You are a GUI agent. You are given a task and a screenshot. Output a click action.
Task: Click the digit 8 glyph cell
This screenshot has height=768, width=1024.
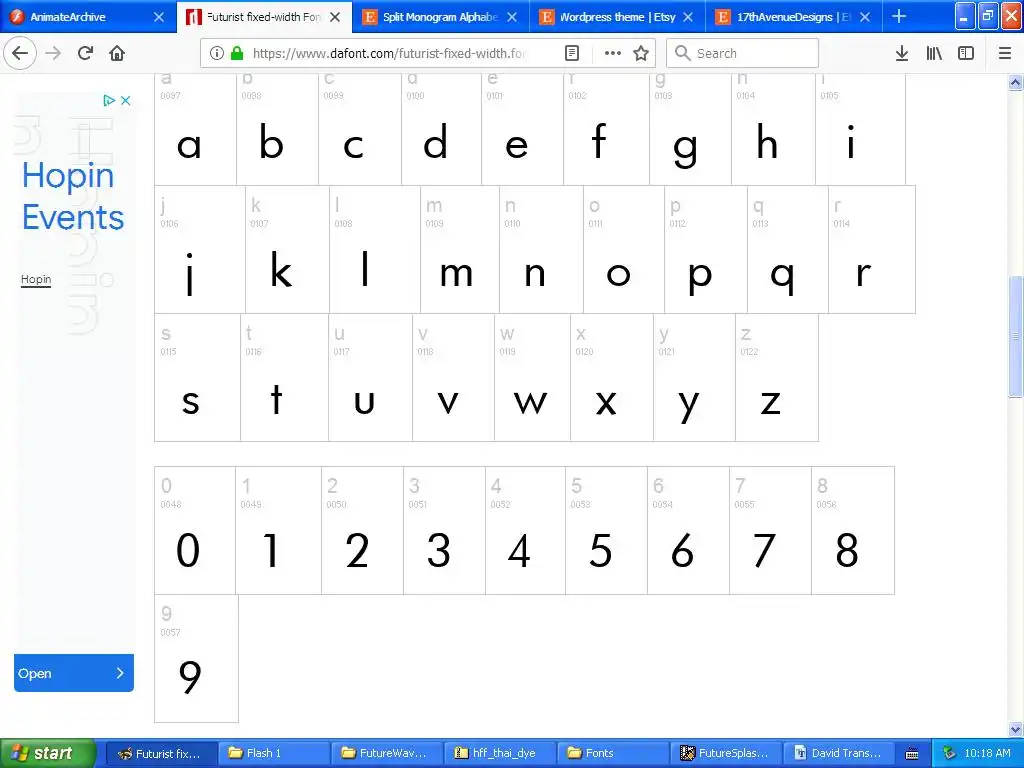pos(853,530)
